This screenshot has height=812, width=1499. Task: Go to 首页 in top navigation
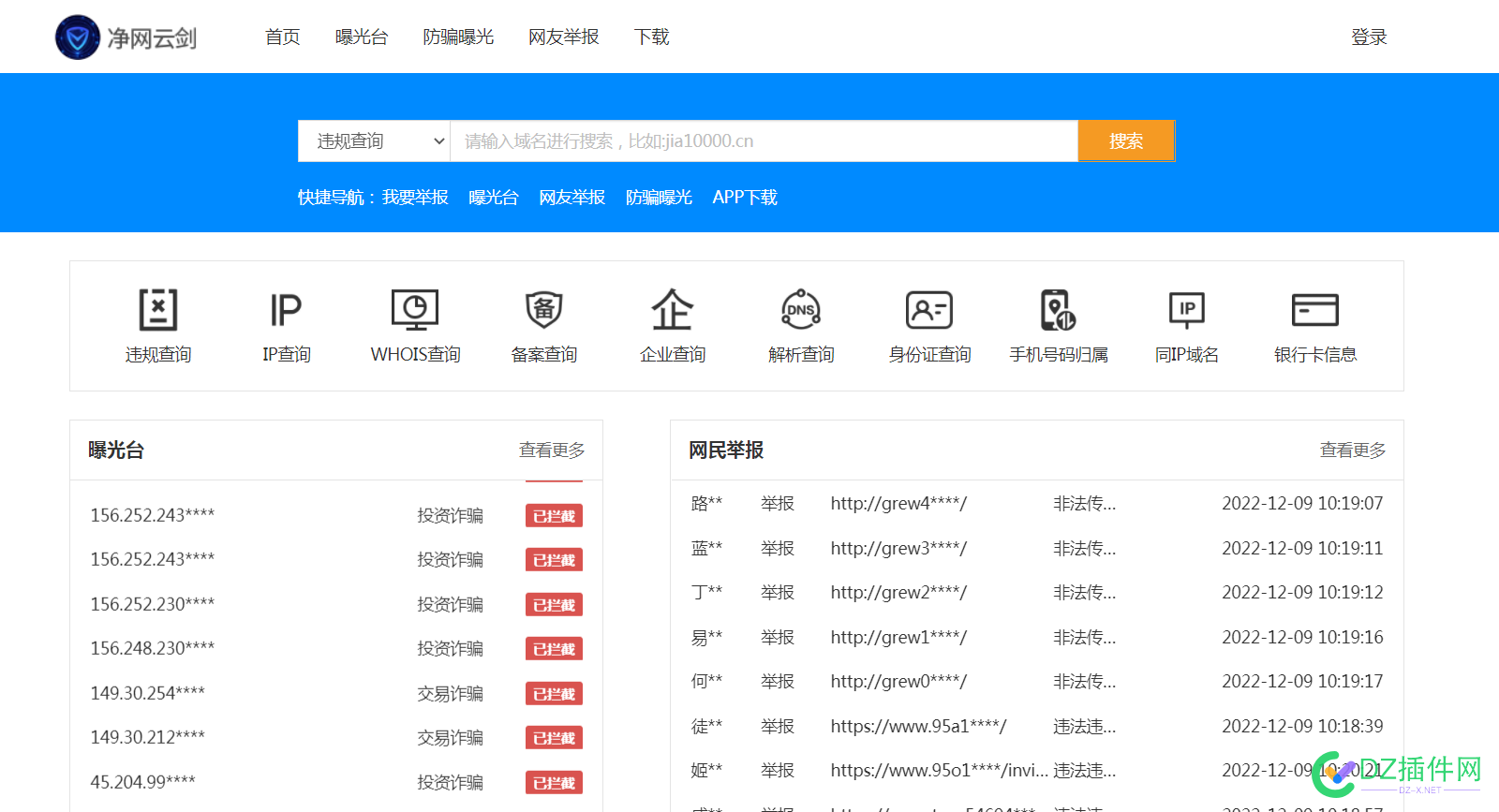pos(282,37)
